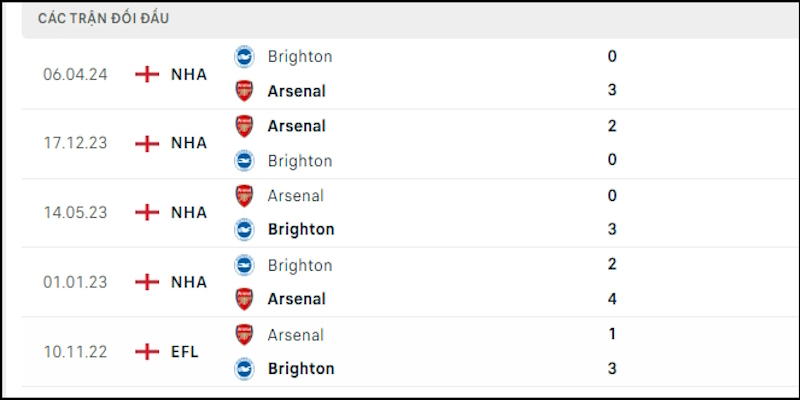Click England flag in 14.05.23 row
Image resolution: width=800 pixels, height=400 pixels.
(147, 213)
